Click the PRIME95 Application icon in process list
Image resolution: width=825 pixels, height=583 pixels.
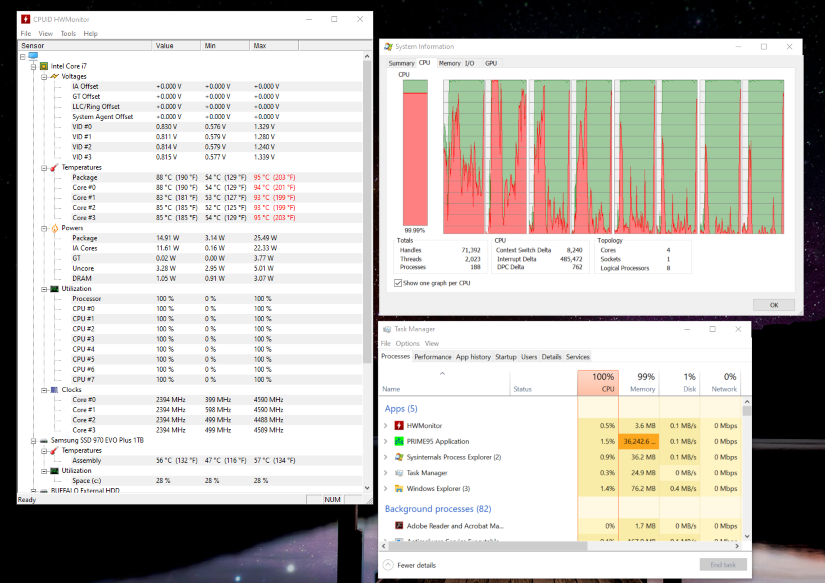(x=399, y=441)
